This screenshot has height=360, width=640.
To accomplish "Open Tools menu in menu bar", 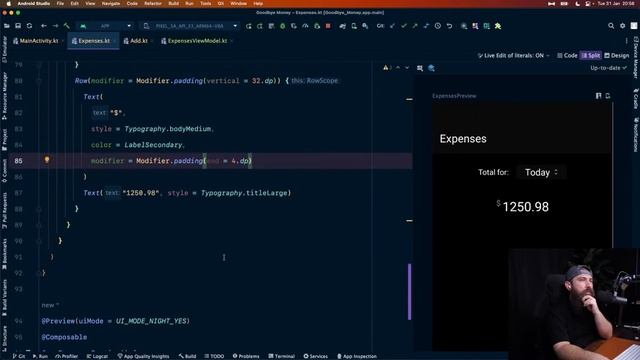I will point(205,3).
